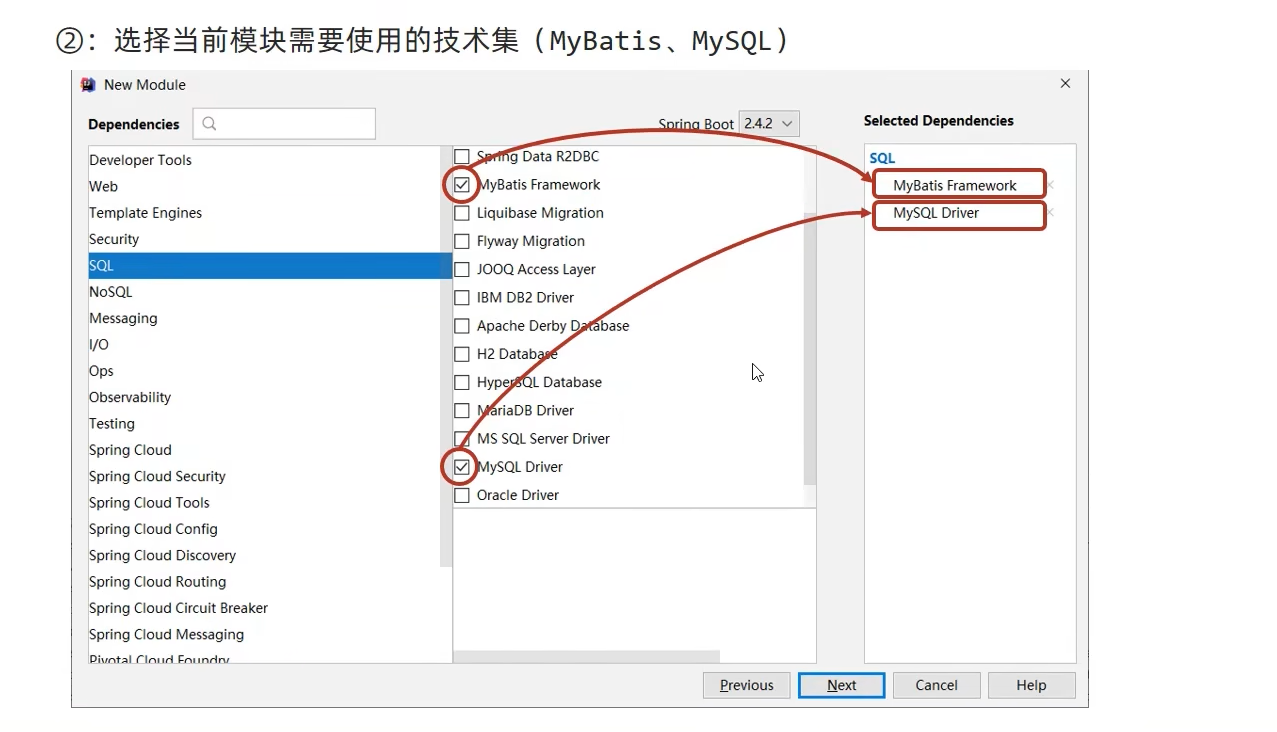Check the H2 Database option

pyautogui.click(x=462, y=354)
